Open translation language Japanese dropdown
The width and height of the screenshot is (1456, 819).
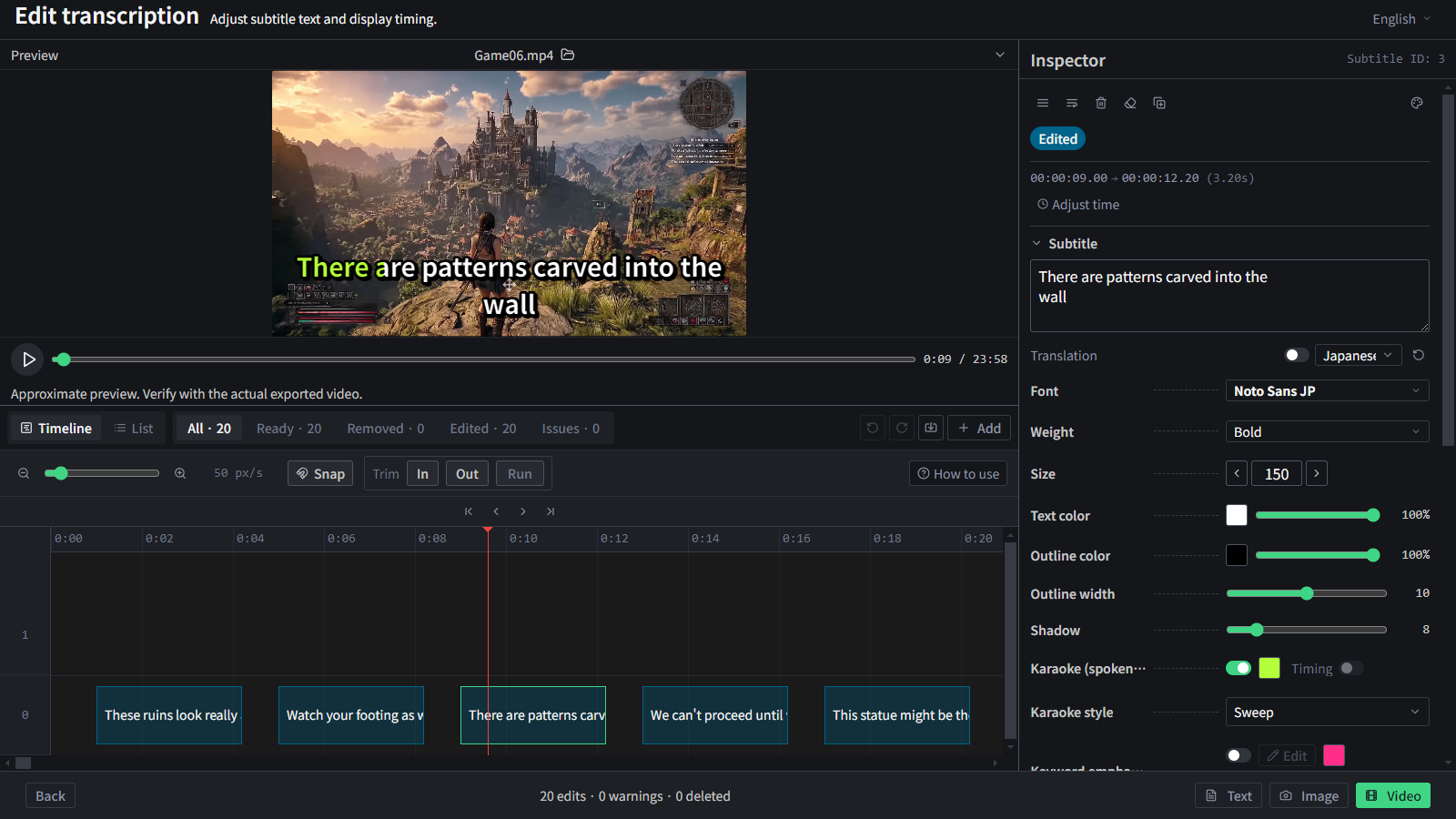[1358, 355]
